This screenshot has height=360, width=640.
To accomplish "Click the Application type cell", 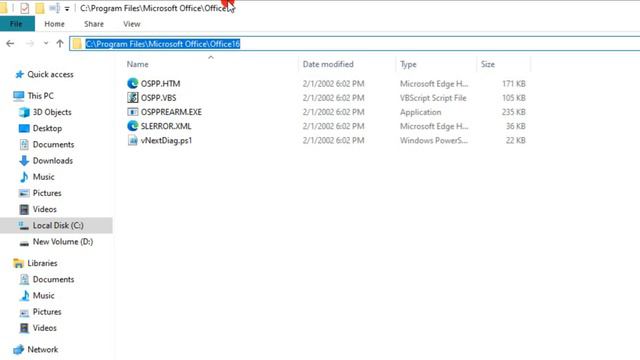I will (420, 112).
